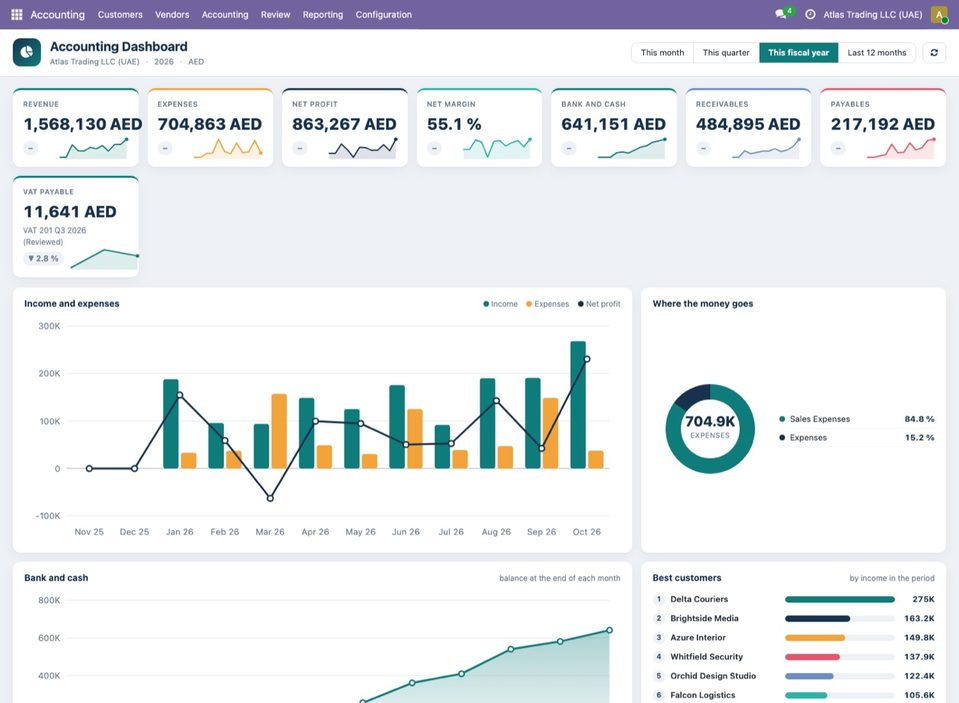Click the Mar 26 orange expenses bar
The image size is (959, 703).
[279, 431]
